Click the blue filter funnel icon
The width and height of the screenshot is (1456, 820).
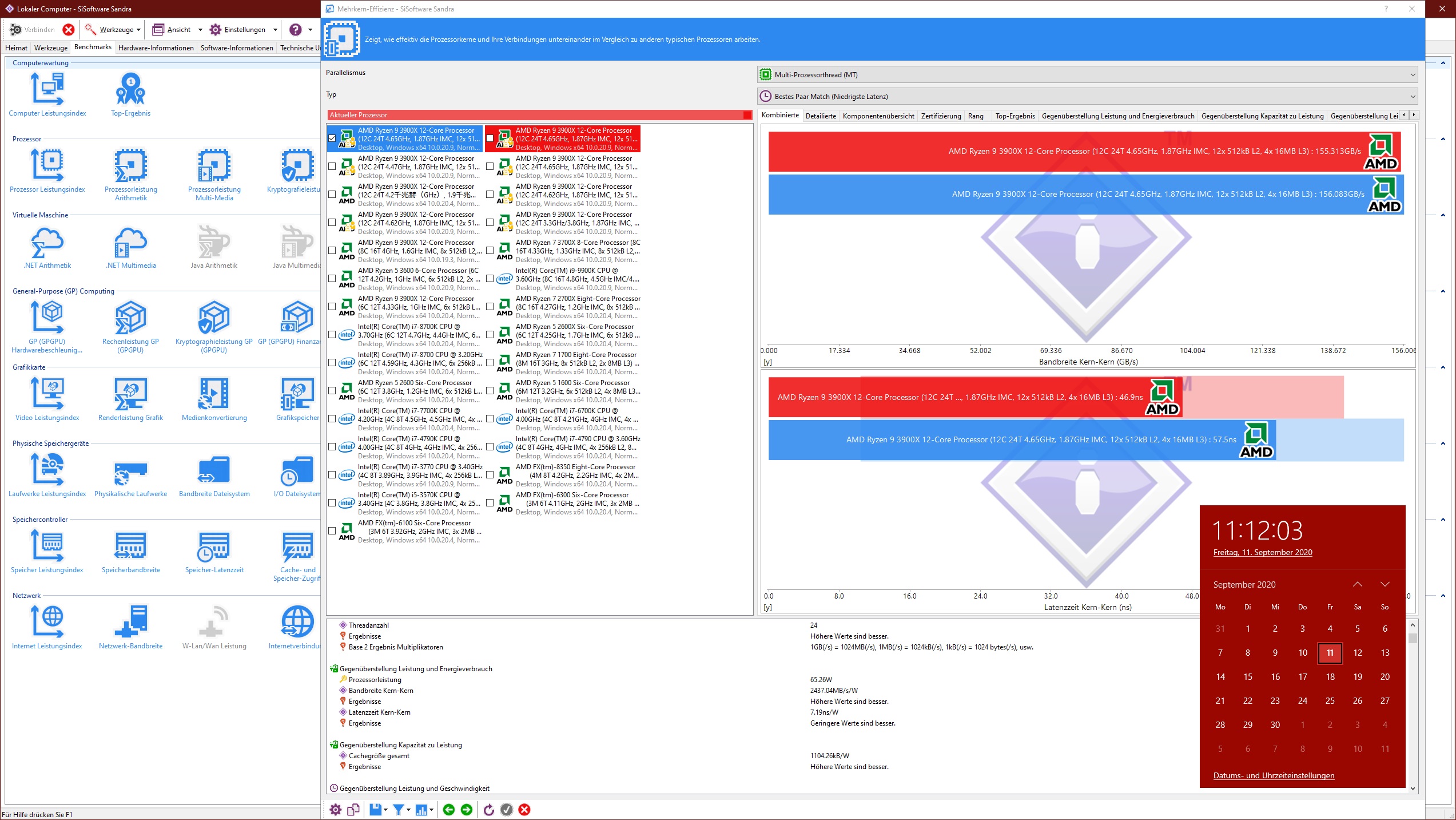point(399,809)
